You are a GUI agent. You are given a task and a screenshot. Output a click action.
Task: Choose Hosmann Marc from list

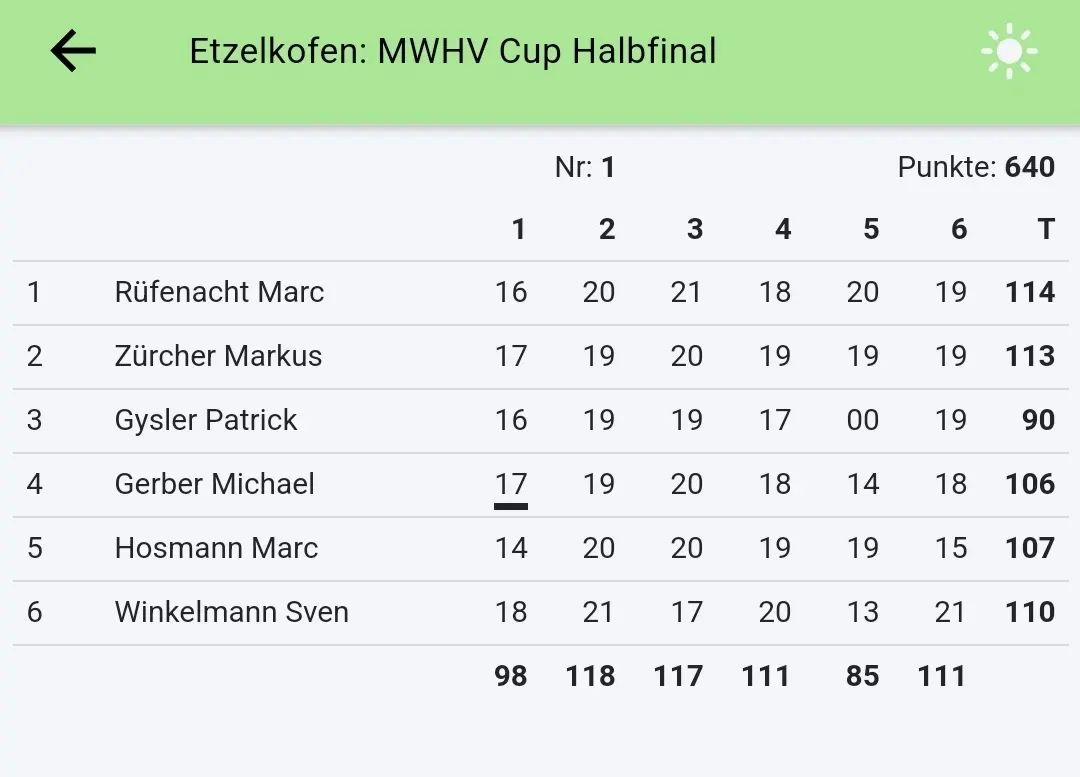216,548
